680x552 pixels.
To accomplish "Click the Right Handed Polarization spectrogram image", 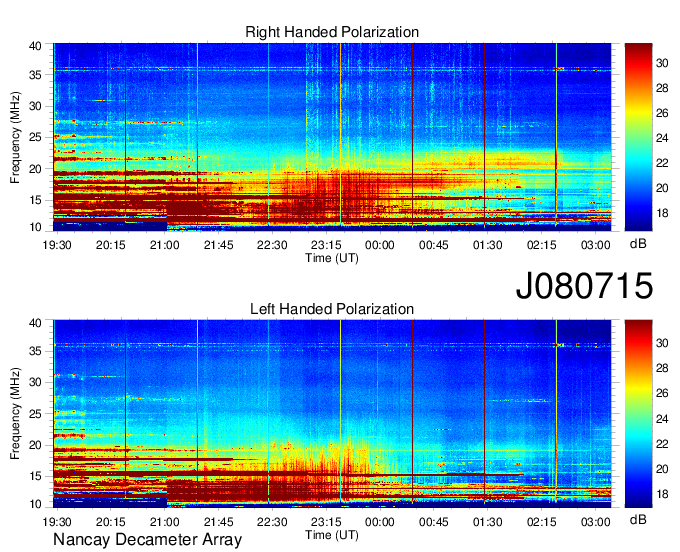I will click(x=332, y=137).
